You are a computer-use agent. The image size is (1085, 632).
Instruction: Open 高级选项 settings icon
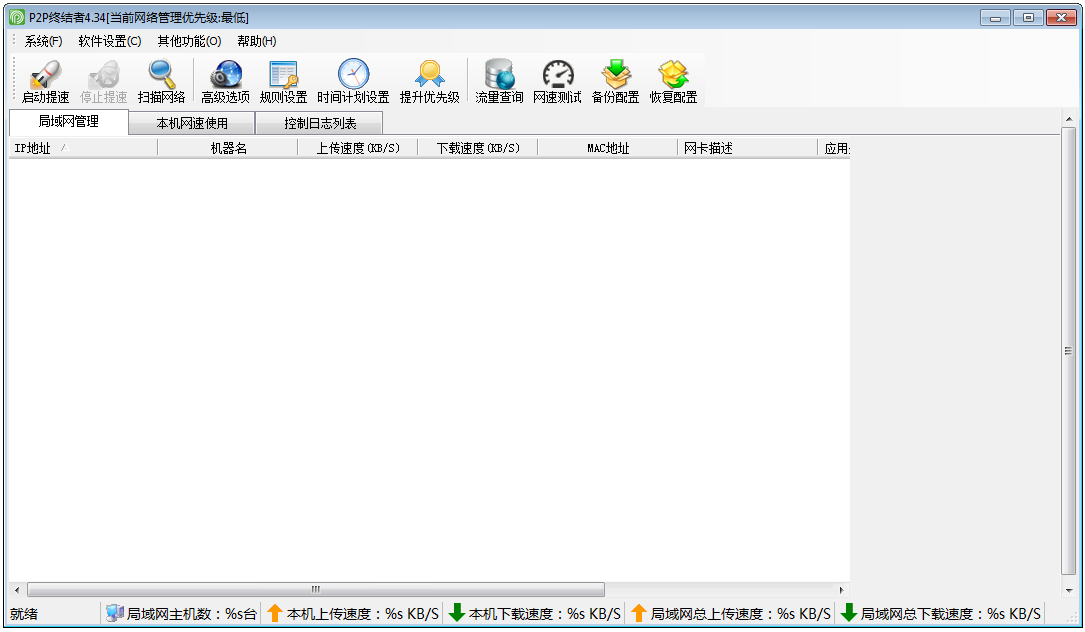226,74
